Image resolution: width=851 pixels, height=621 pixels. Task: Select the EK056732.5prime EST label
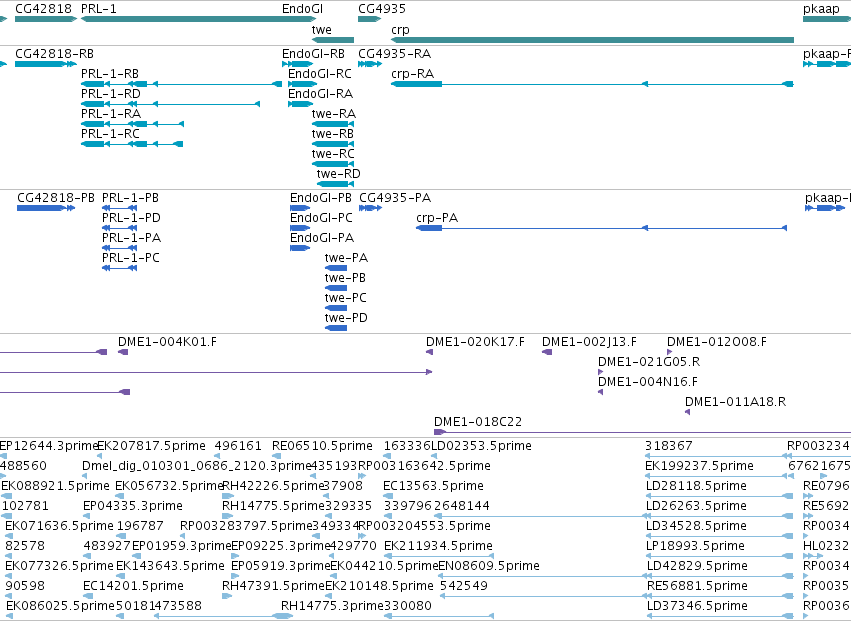coord(170,486)
